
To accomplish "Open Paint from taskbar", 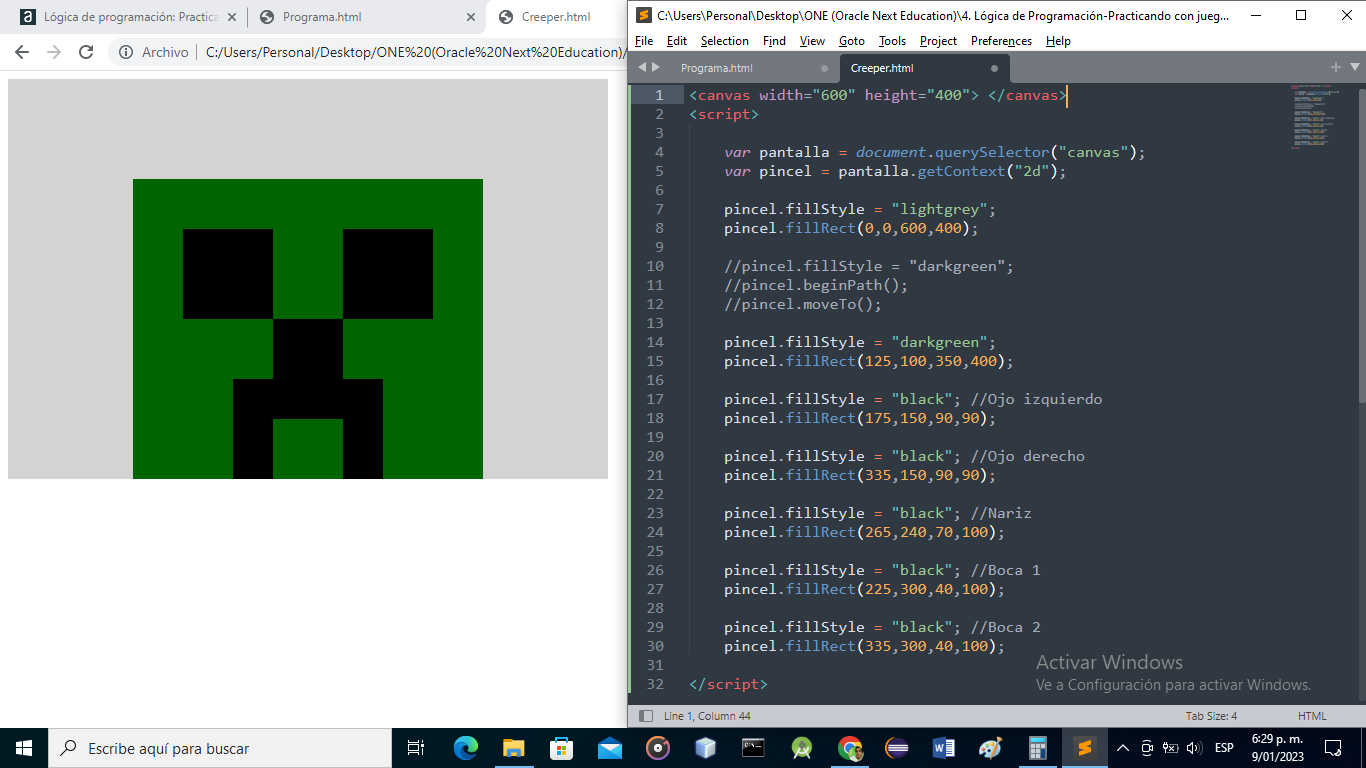I will click(x=990, y=748).
